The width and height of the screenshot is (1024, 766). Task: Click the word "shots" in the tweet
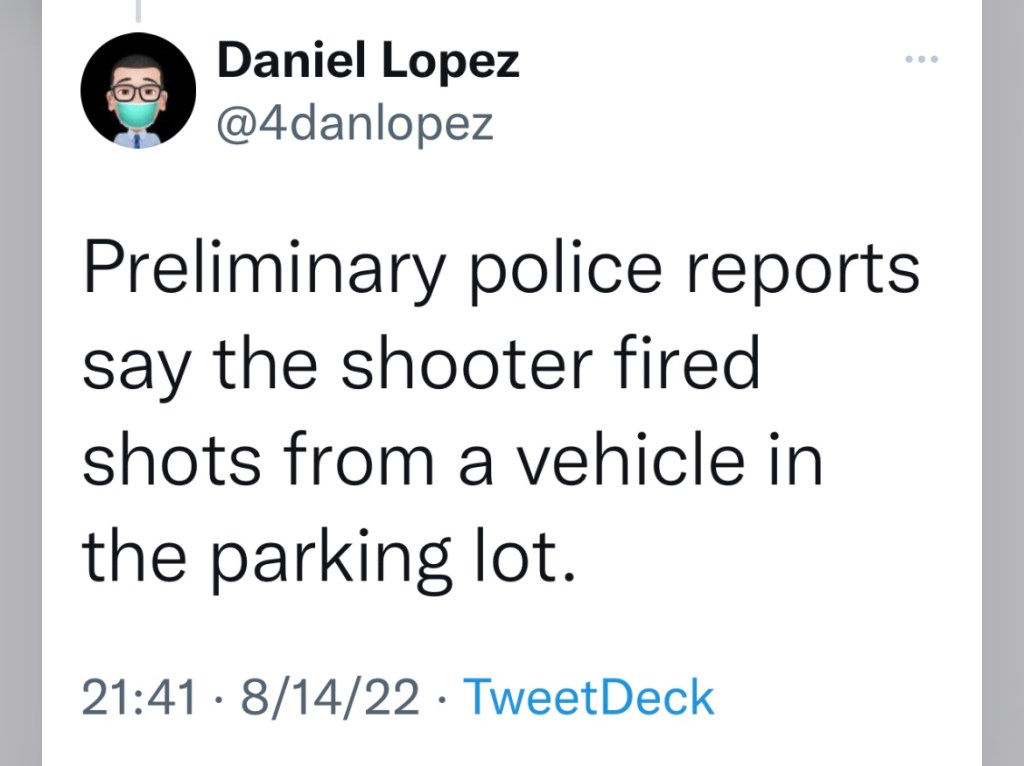(x=159, y=461)
